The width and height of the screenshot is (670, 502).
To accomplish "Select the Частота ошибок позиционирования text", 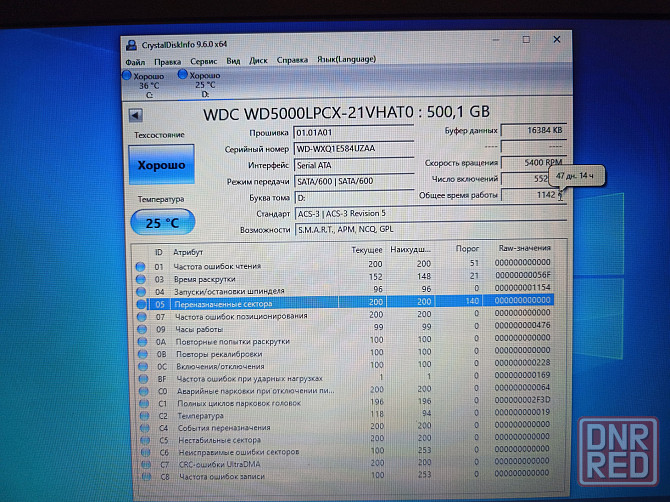I will [241, 316].
